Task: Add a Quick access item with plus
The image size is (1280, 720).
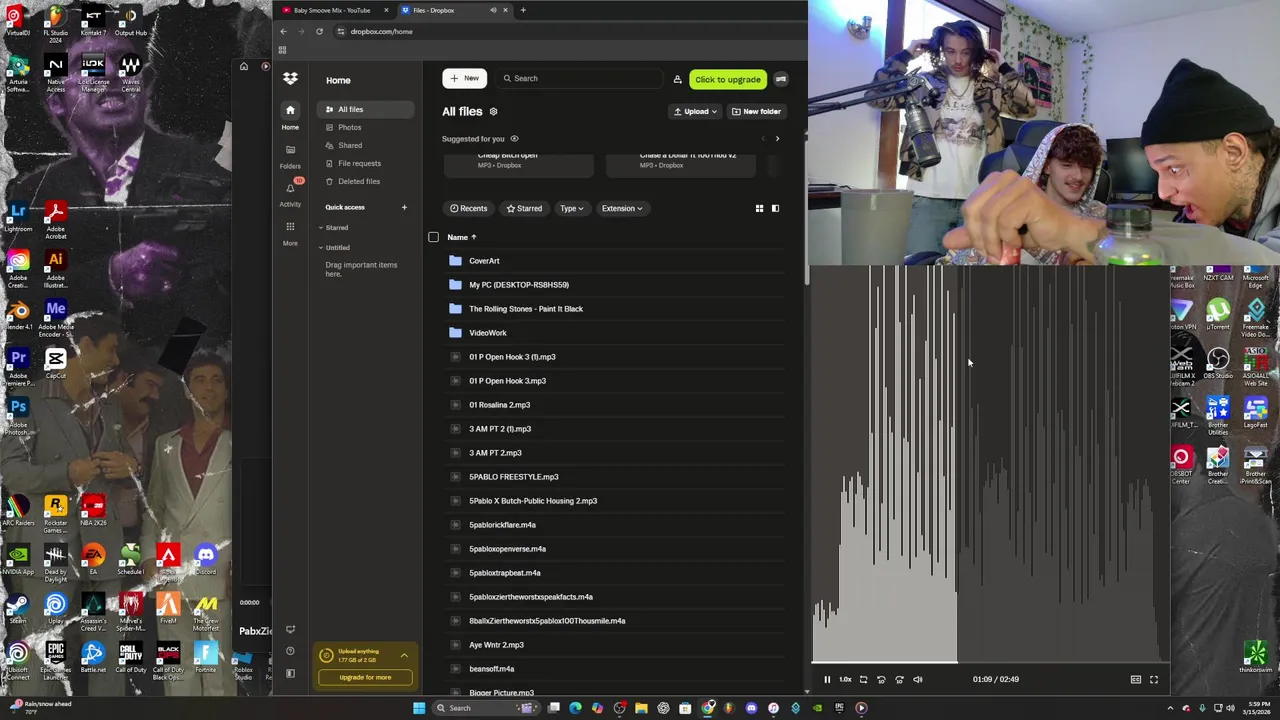Action: (404, 207)
